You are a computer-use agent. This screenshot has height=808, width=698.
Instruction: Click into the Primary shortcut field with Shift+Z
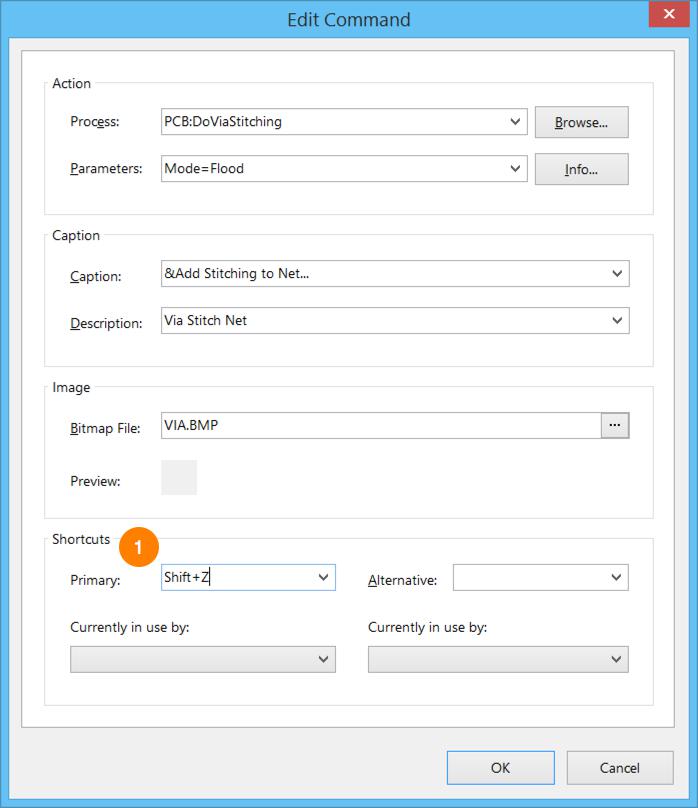(x=236, y=578)
